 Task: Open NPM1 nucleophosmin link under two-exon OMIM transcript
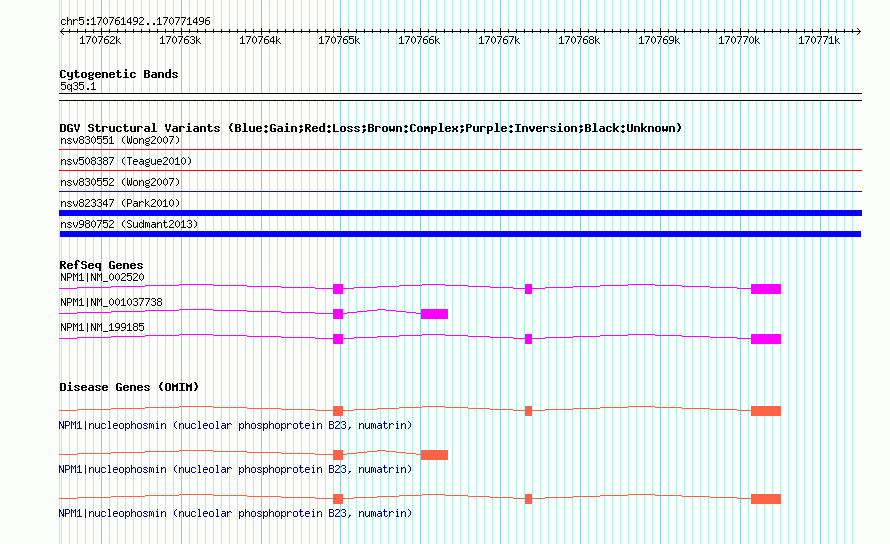pyautogui.click(x=235, y=470)
